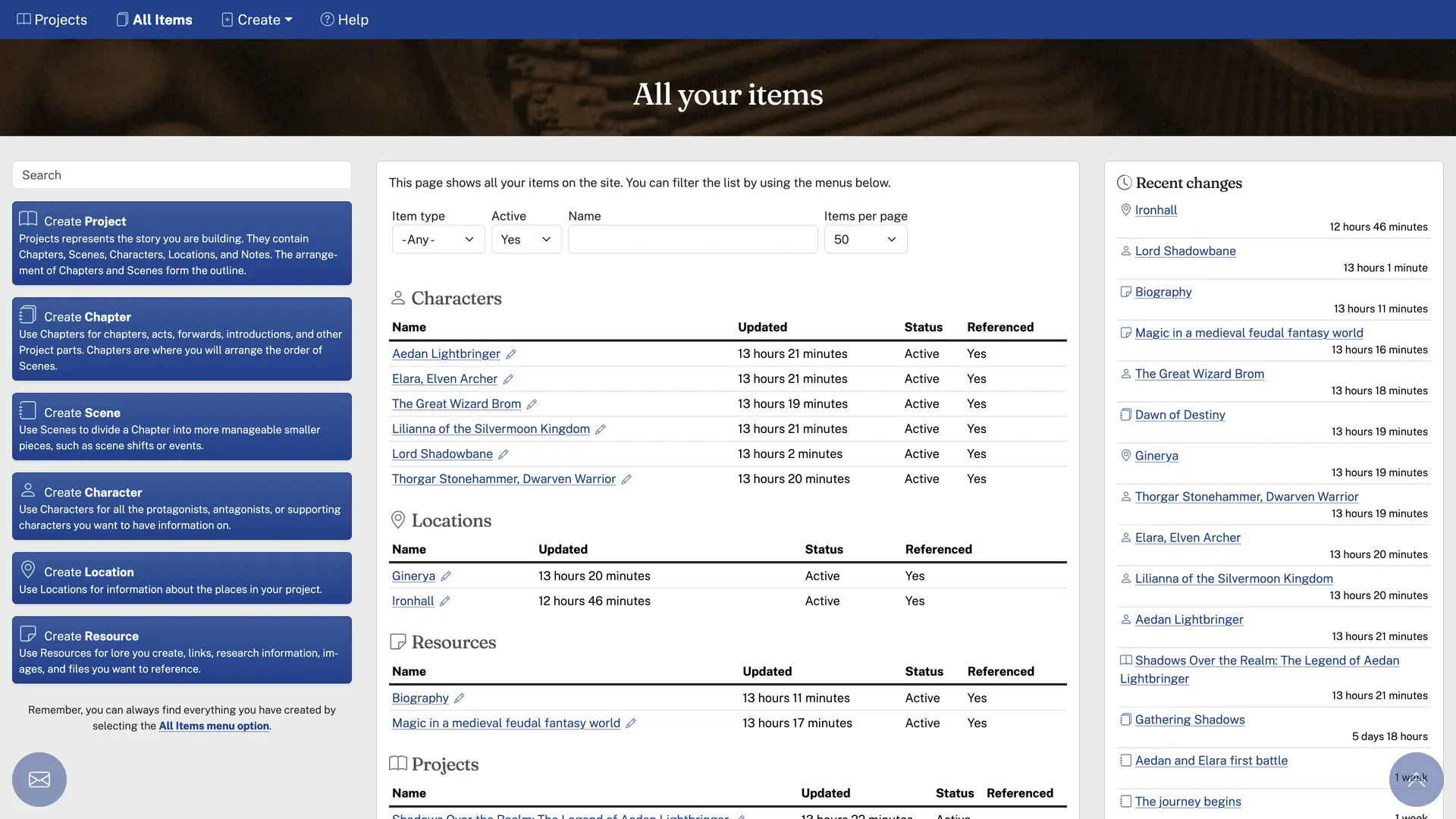Image resolution: width=1456 pixels, height=819 pixels.
Task: Click the Create Resource card
Action: tap(182, 650)
